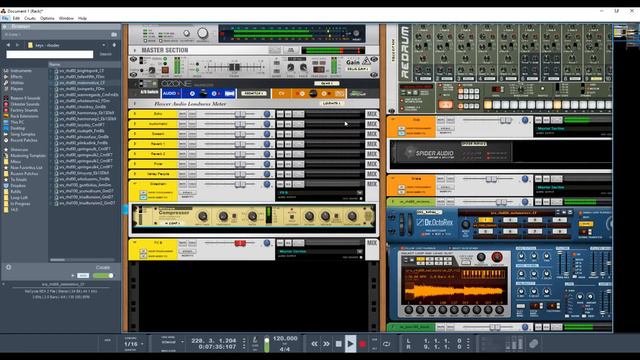Play the selected sample preview

point(73,276)
